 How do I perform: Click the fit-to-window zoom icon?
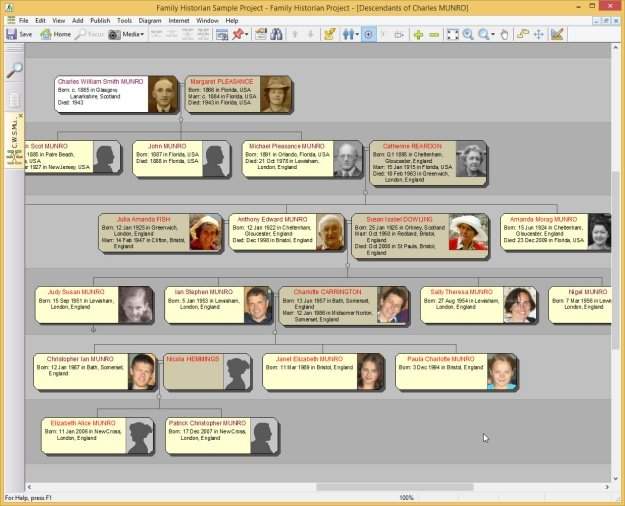452,34
